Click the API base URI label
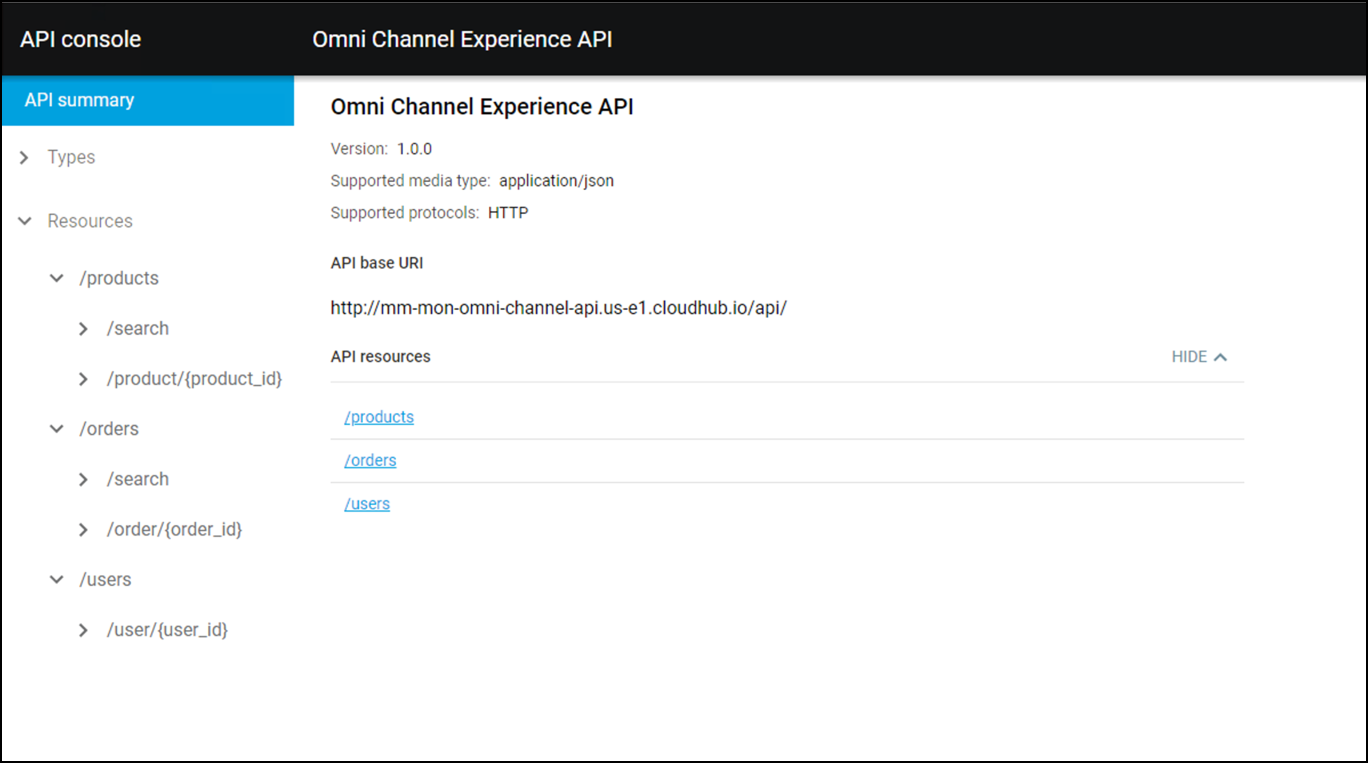 coord(377,263)
